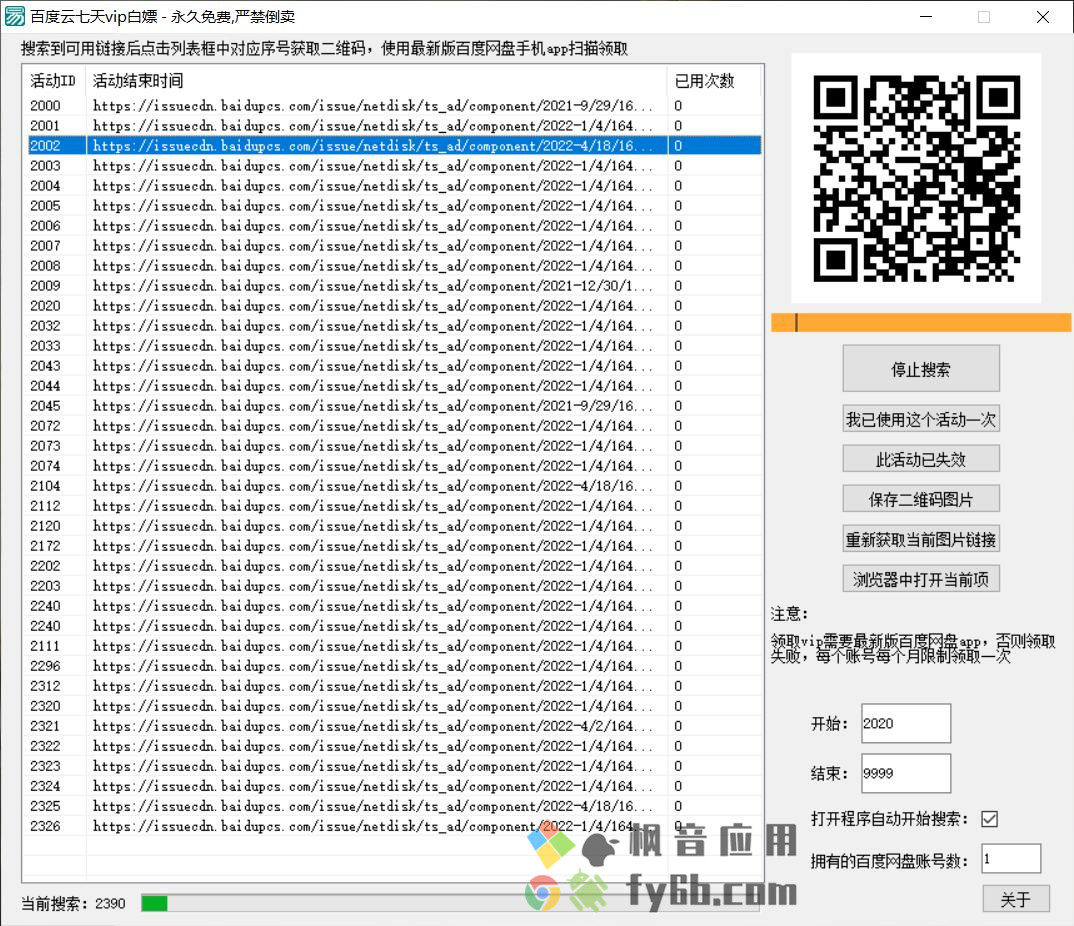Select row with activity ID 2104

[x=394, y=486]
